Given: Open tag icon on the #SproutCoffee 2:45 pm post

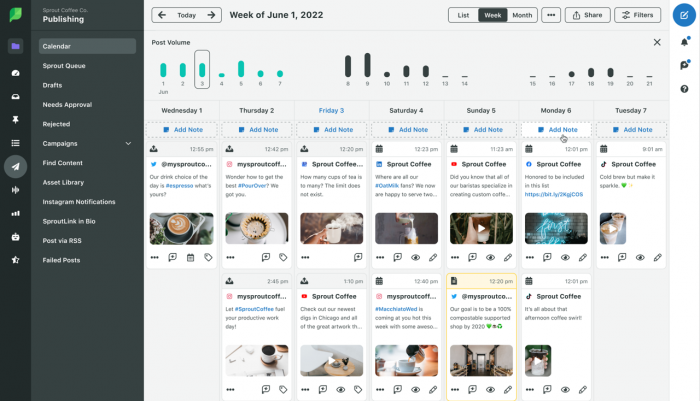Looking at the screenshot, I should pos(283,389).
